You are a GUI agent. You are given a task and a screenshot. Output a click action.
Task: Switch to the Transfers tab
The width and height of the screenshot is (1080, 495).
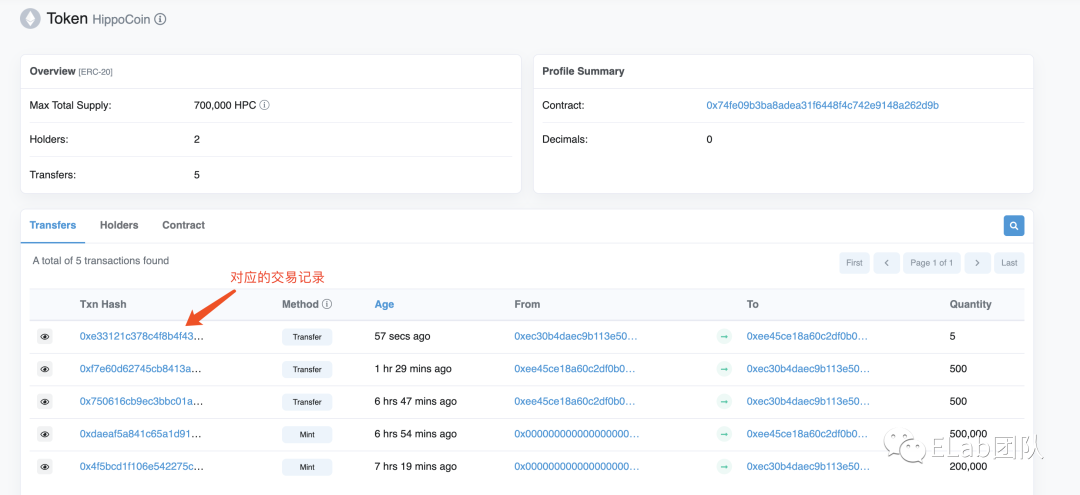pos(53,225)
